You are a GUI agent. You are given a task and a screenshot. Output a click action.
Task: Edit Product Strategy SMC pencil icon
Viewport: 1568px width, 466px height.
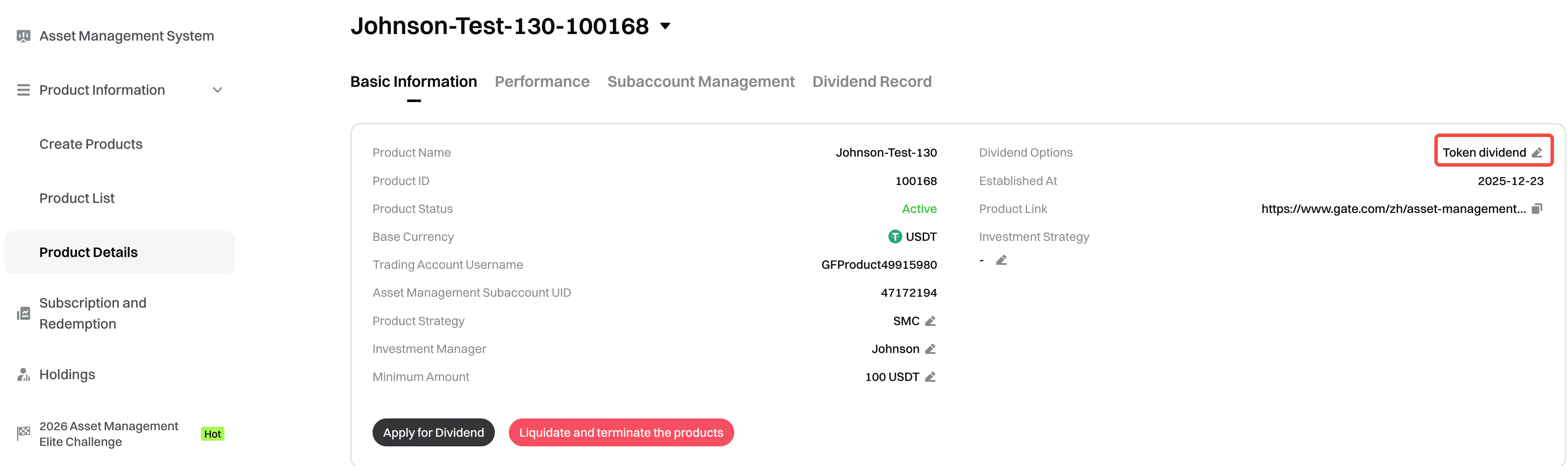[x=930, y=321]
